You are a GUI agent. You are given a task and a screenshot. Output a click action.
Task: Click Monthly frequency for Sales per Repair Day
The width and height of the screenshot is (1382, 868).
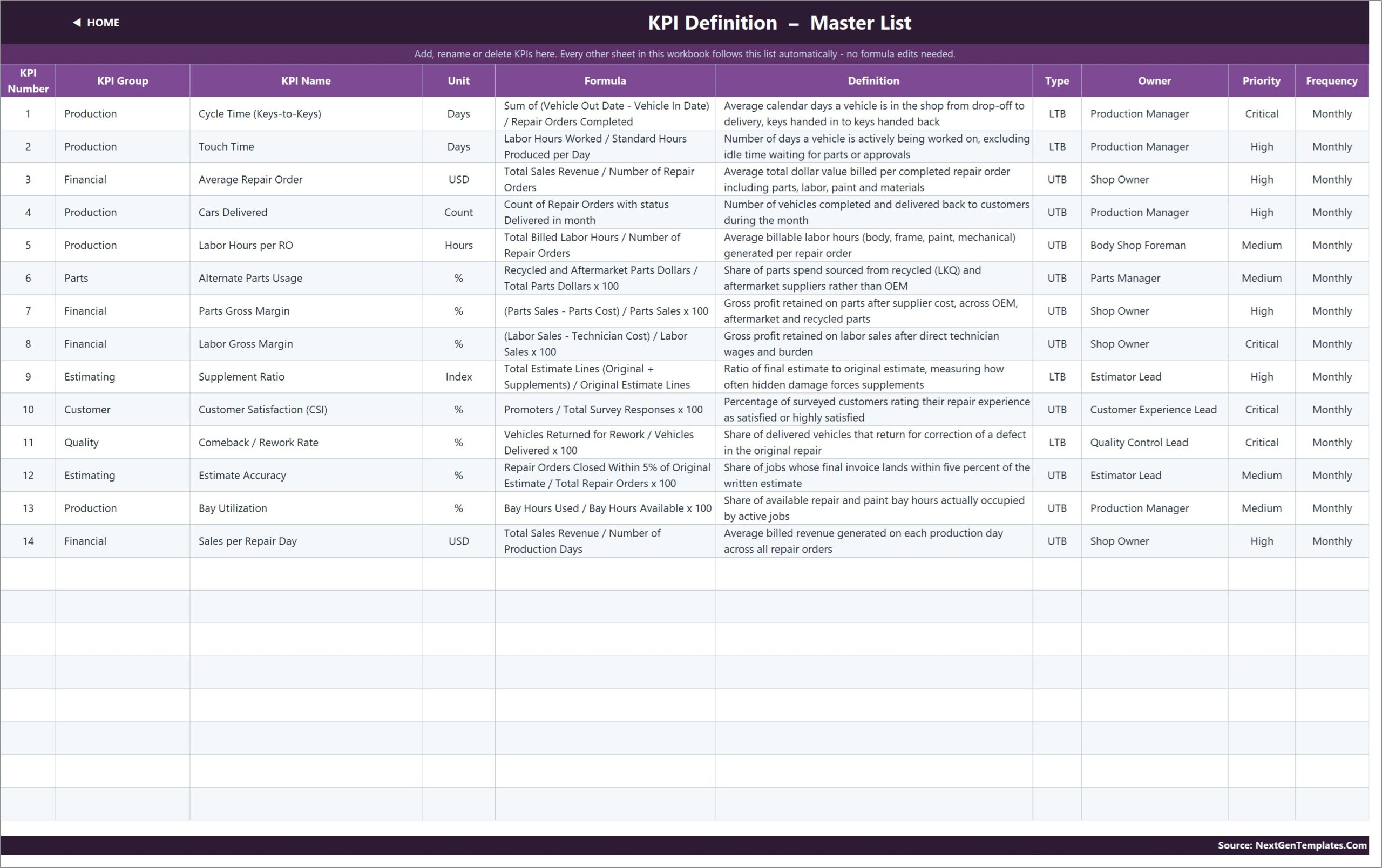[x=1332, y=541]
